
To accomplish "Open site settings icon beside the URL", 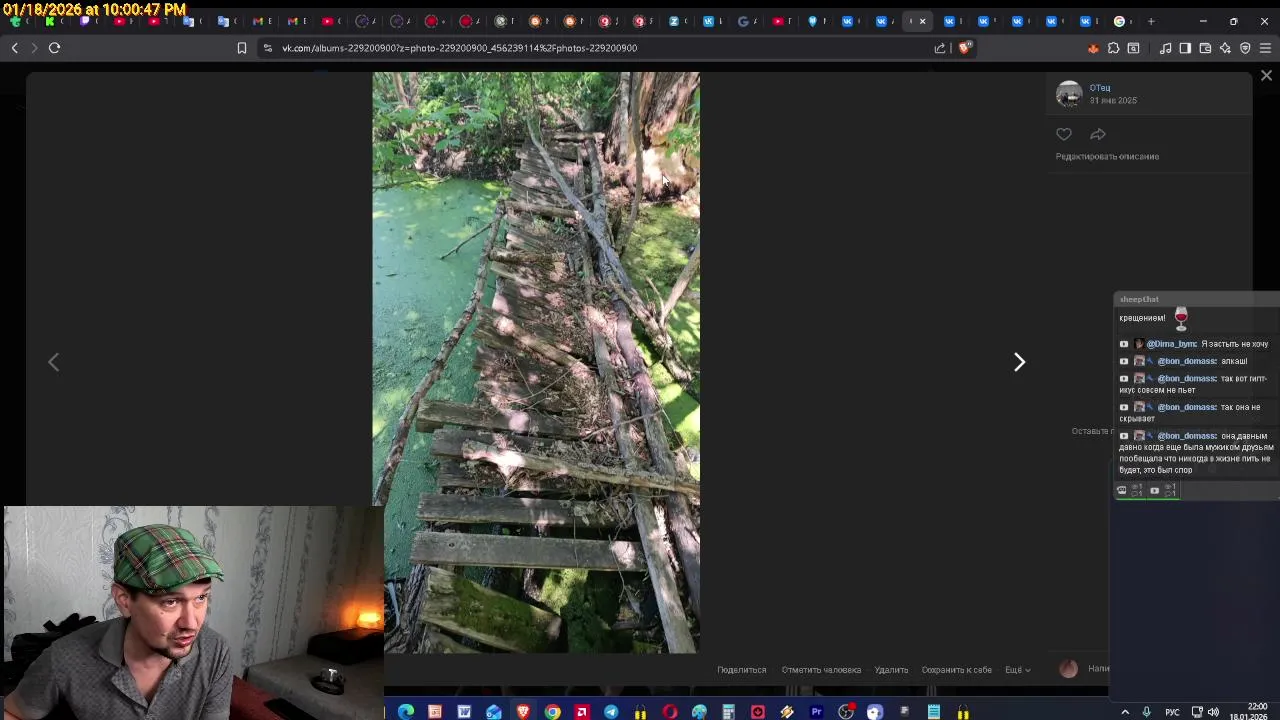I will click(x=267, y=48).
